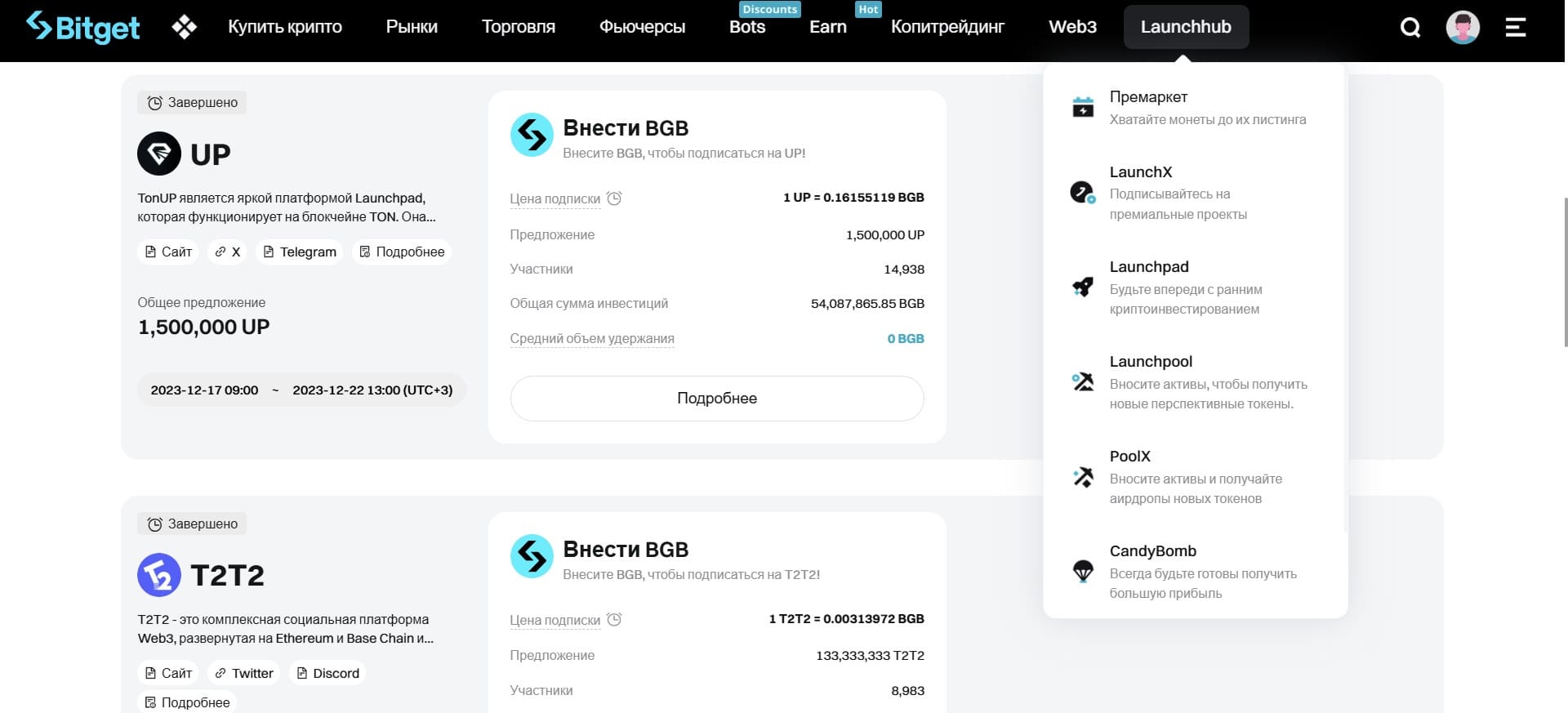This screenshot has width=1568, height=713.
Task: Click the Hot badge above Earn
Action: point(868,9)
